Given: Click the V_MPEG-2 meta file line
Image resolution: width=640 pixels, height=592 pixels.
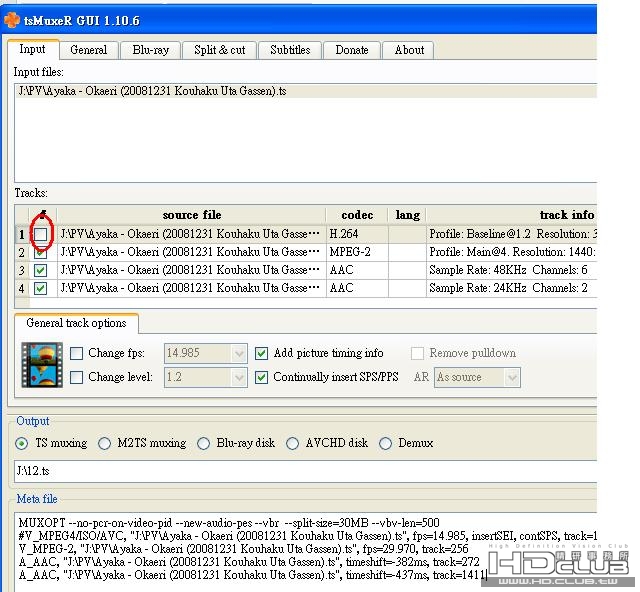Looking at the screenshot, I should [243, 549].
